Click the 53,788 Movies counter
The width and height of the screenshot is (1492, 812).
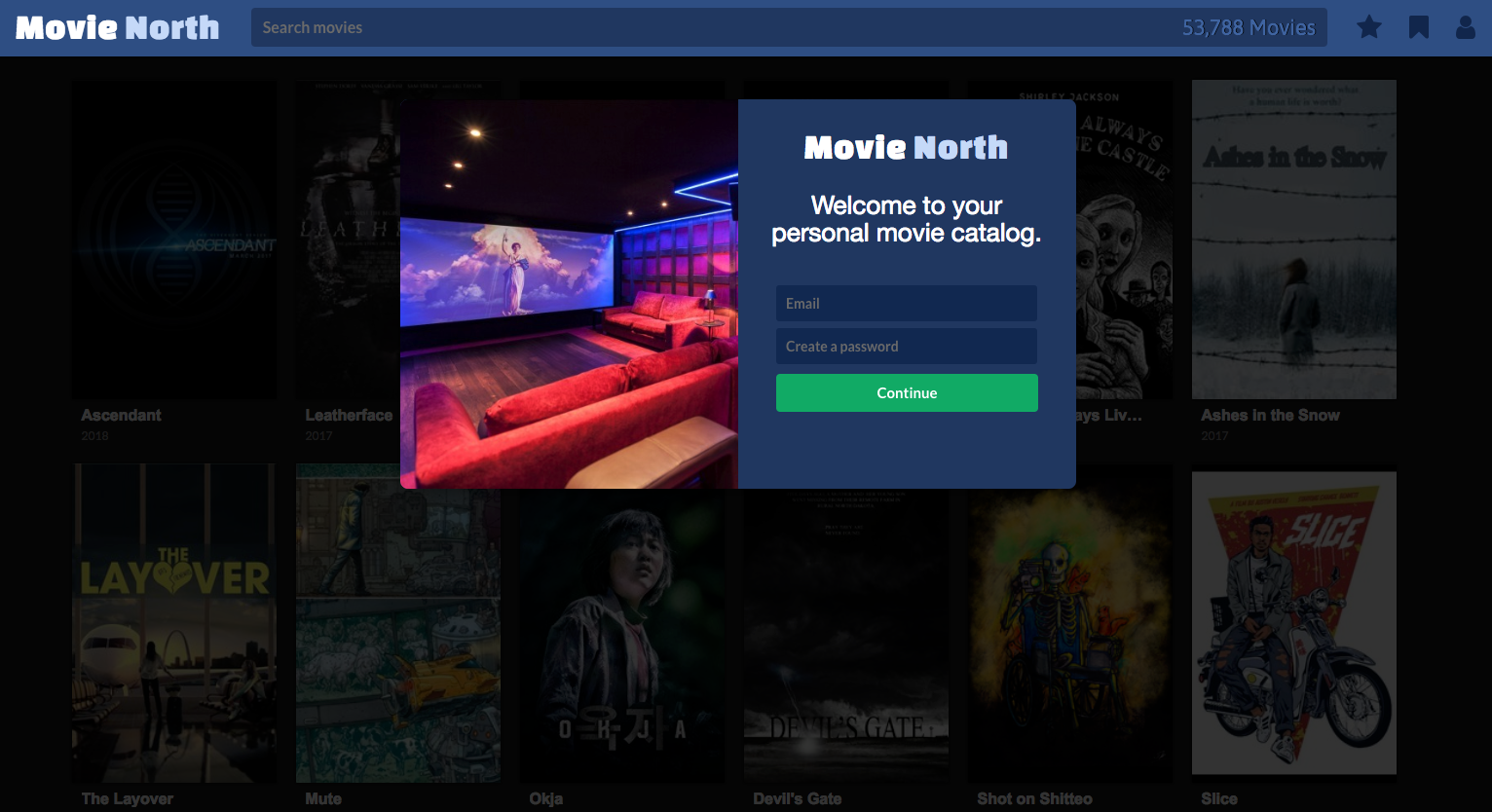point(1250,27)
